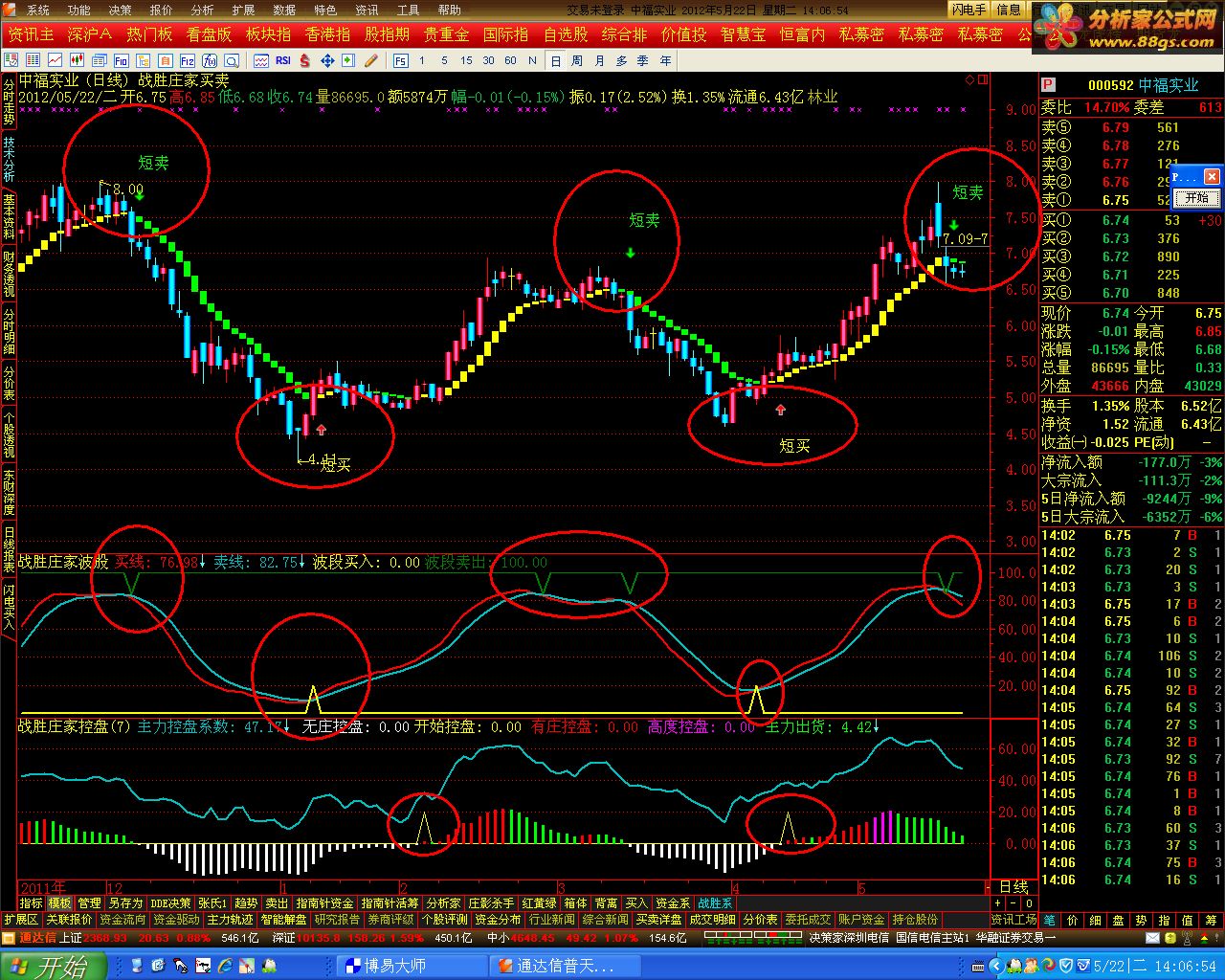Select the 60 minute period
Screen dimensions: 1225x980
coord(510,60)
